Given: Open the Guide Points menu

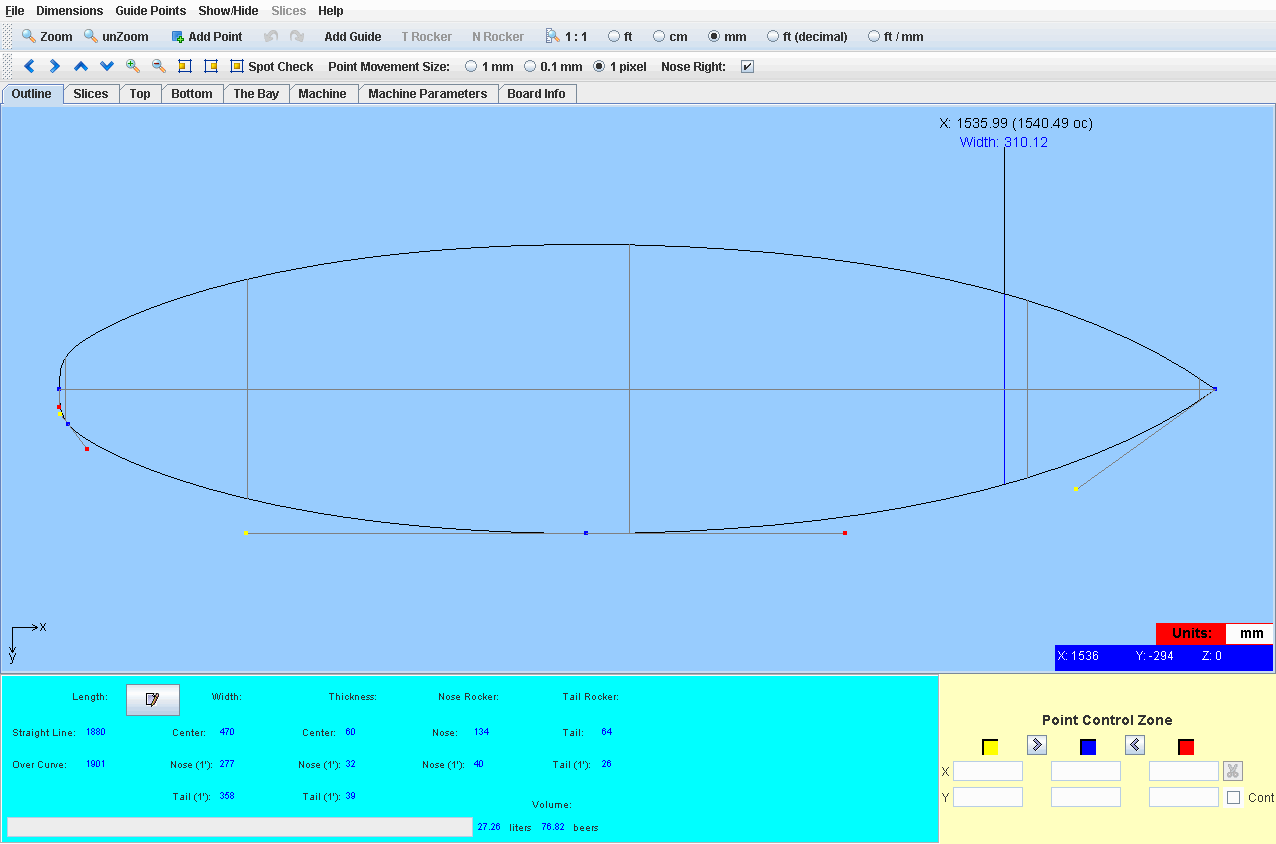Looking at the screenshot, I should coord(150,11).
